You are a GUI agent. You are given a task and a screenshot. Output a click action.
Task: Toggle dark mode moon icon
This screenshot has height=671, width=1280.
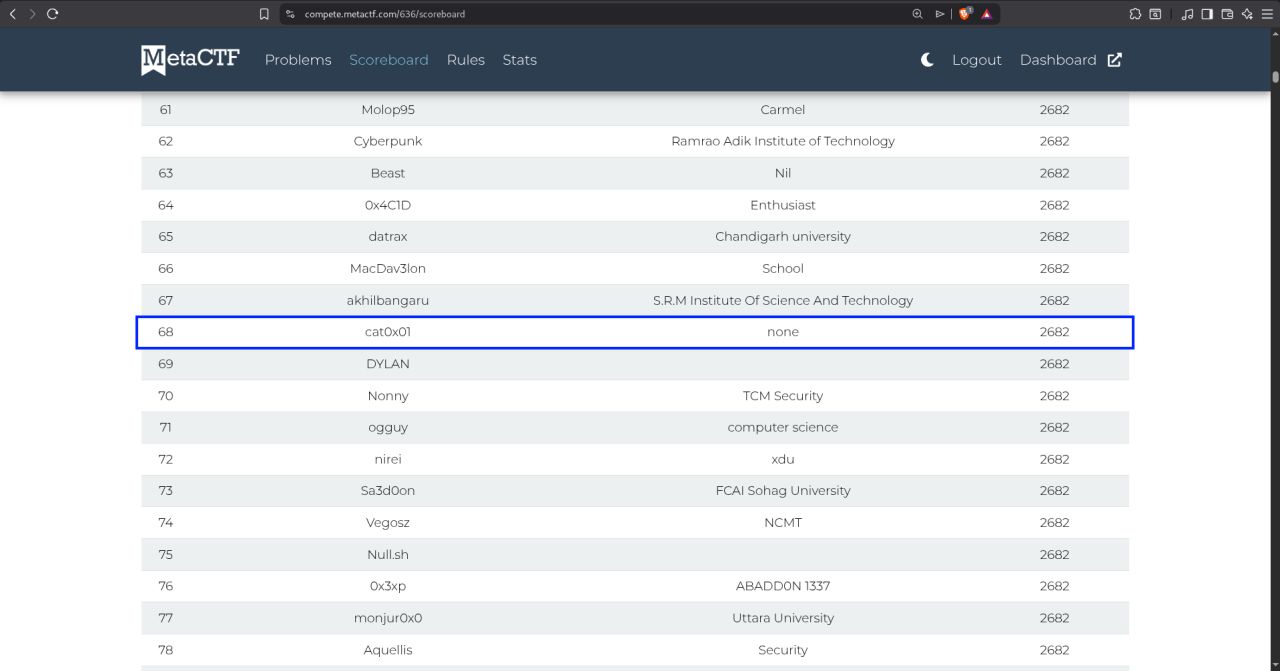click(x=927, y=60)
